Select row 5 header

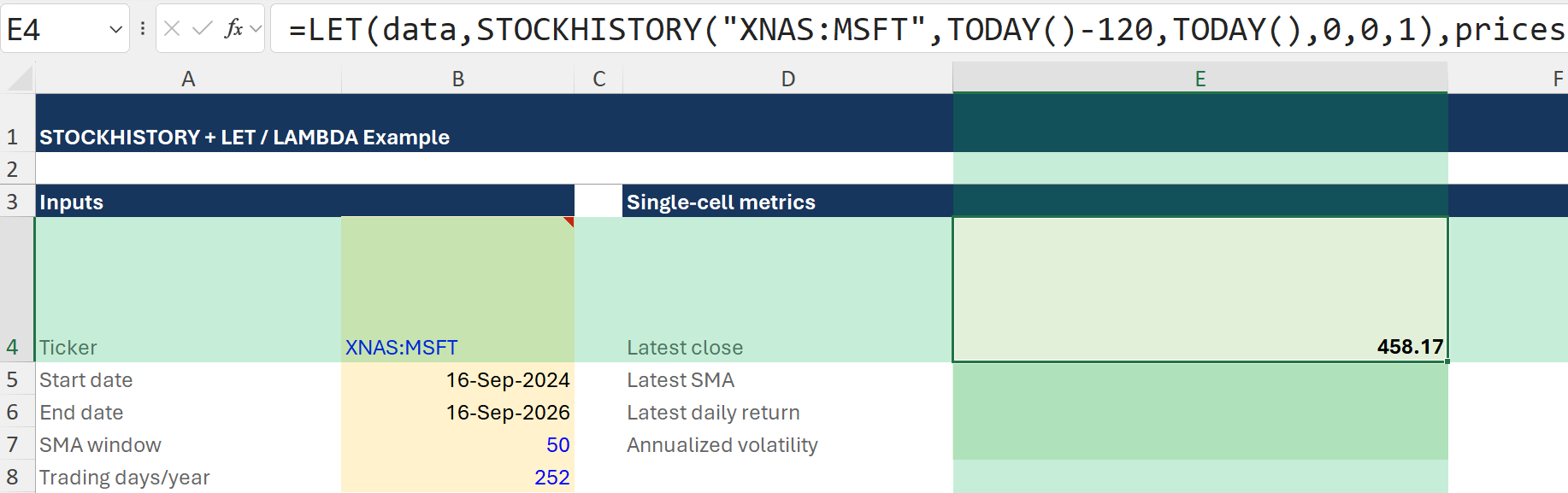[13, 379]
